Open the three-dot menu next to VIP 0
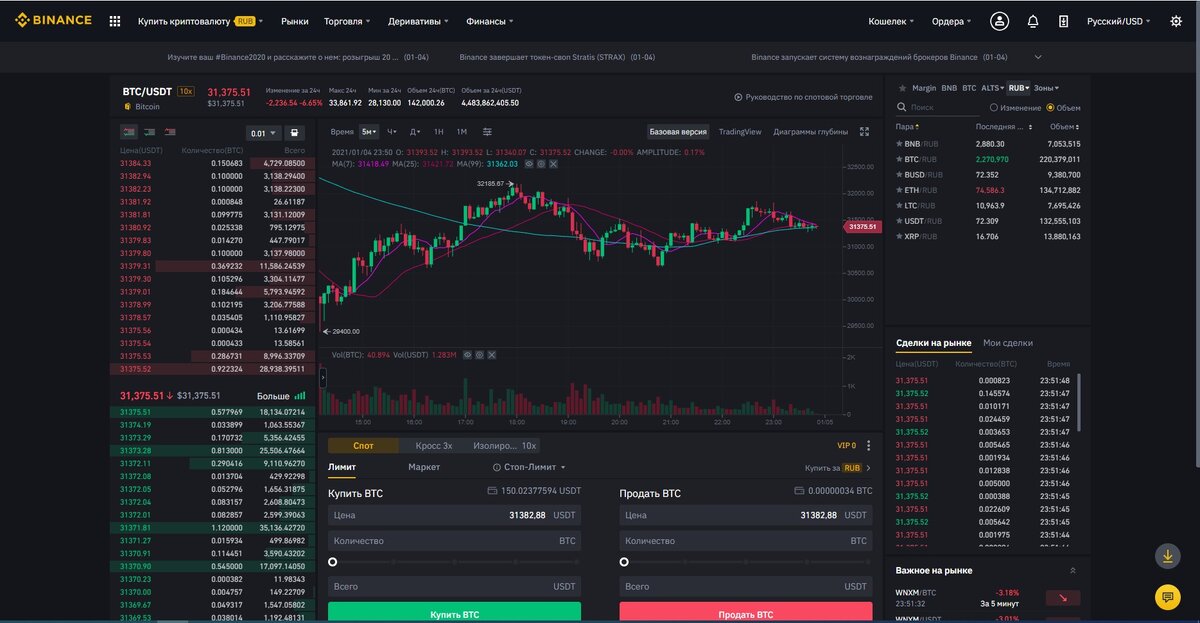 click(868, 446)
